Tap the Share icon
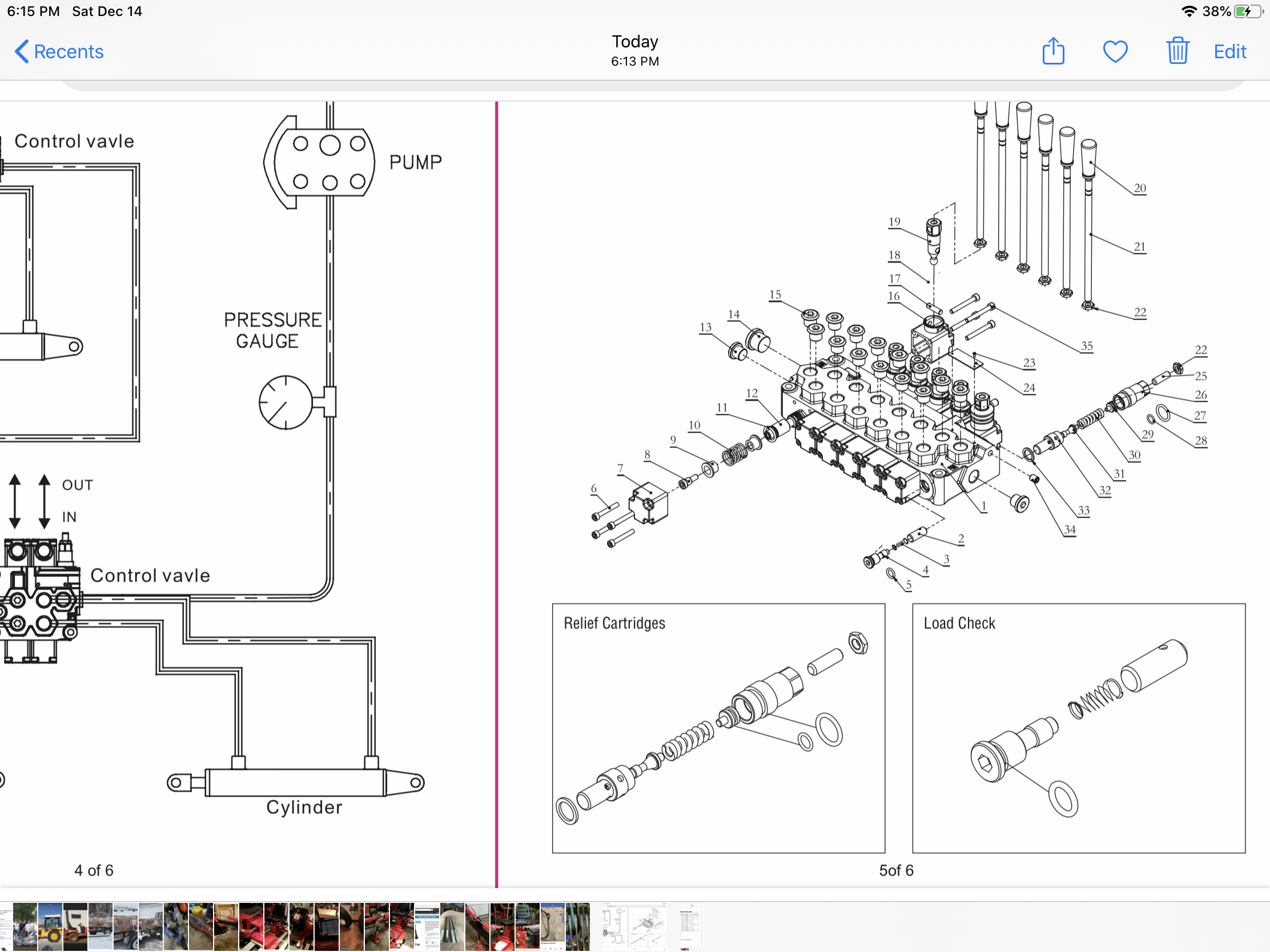Image resolution: width=1270 pixels, height=952 pixels. 1053,51
